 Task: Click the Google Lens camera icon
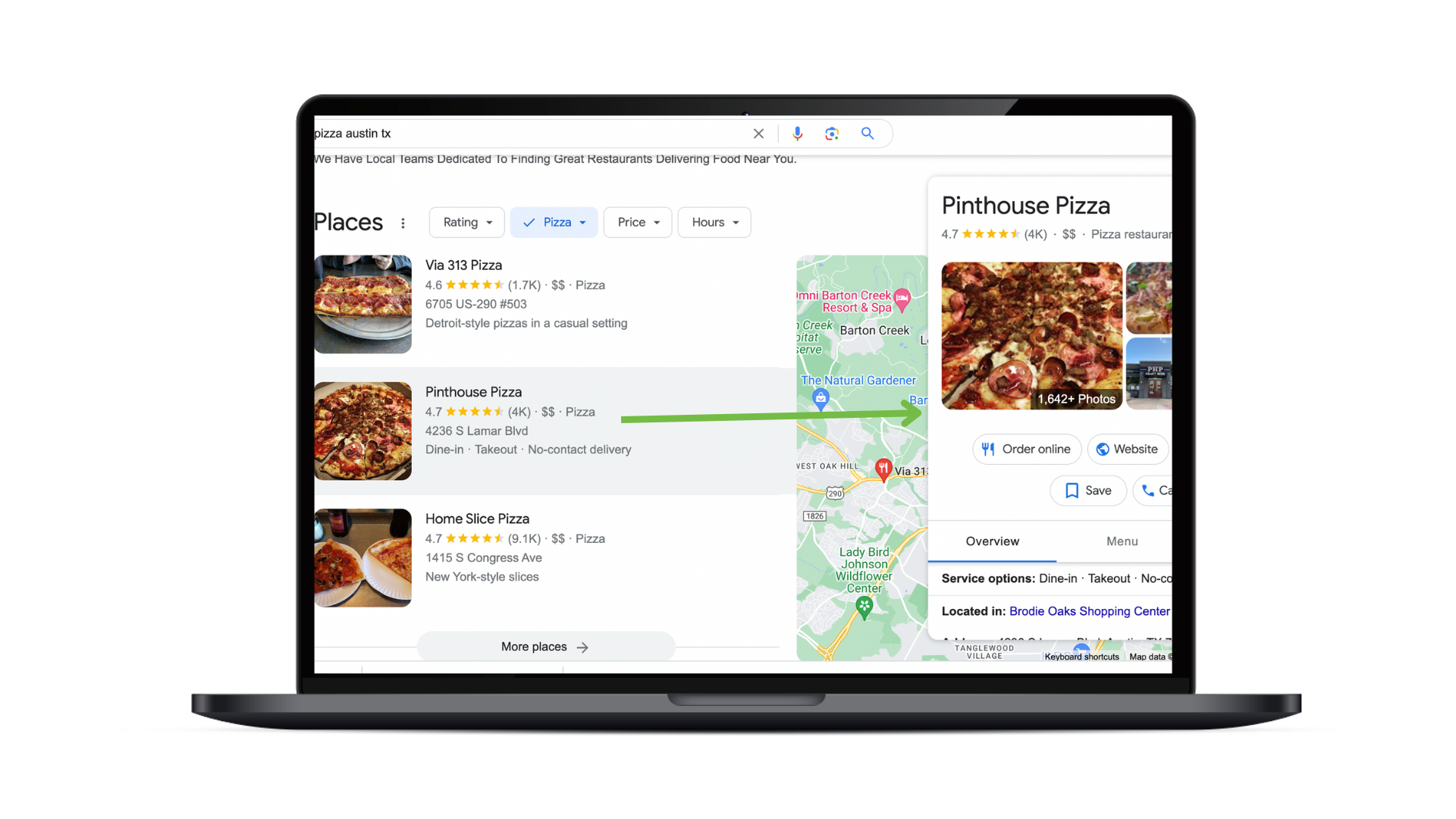[832, 133]
